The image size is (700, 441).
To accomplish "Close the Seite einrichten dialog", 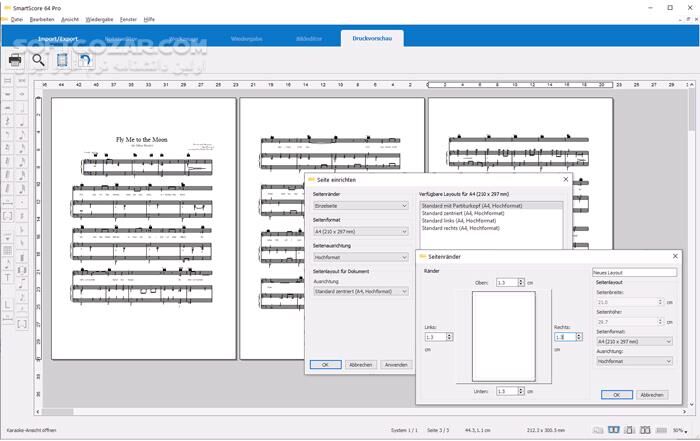I will click(566, 179).
